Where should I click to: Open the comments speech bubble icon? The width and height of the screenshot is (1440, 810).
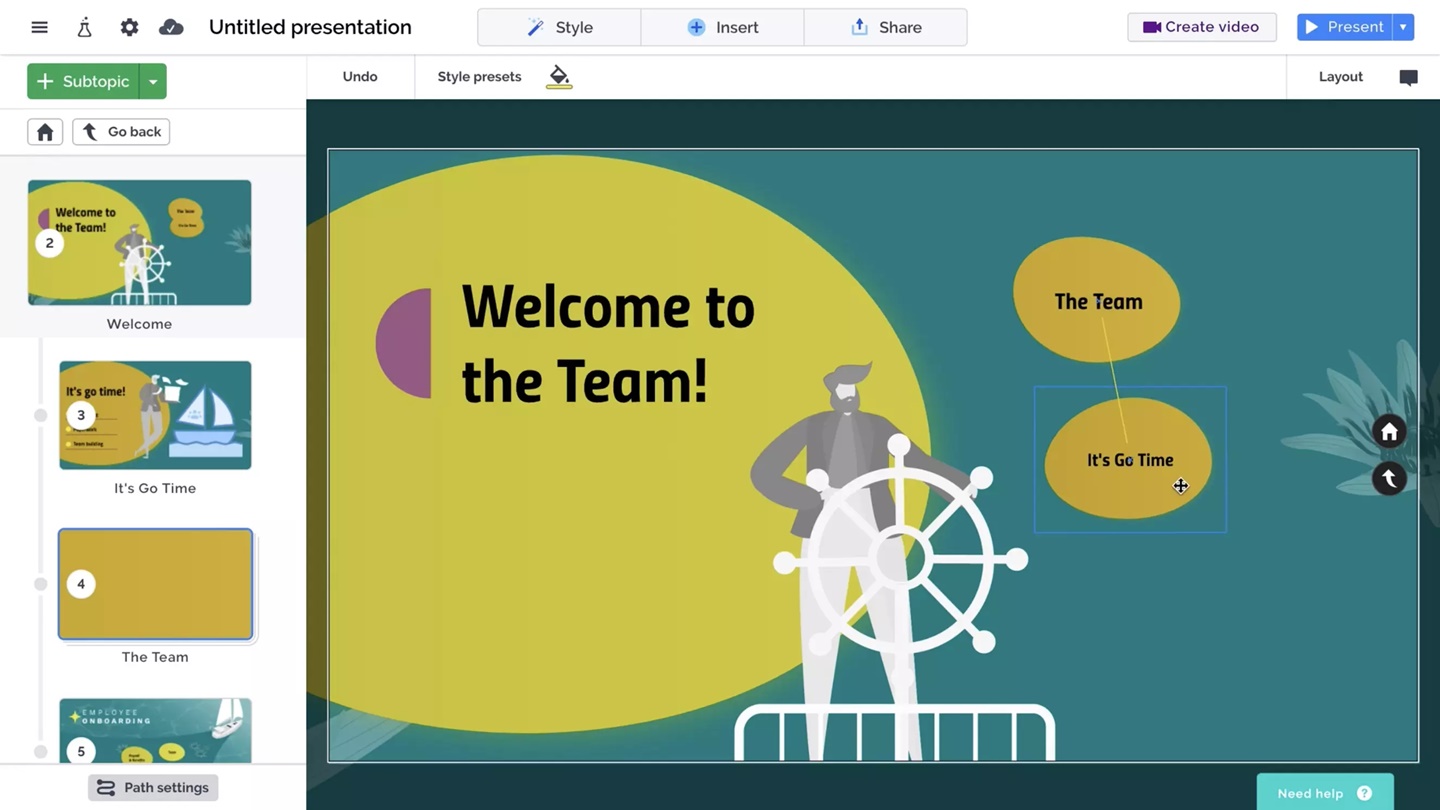pyautogui.click(x=1408, y=77)
